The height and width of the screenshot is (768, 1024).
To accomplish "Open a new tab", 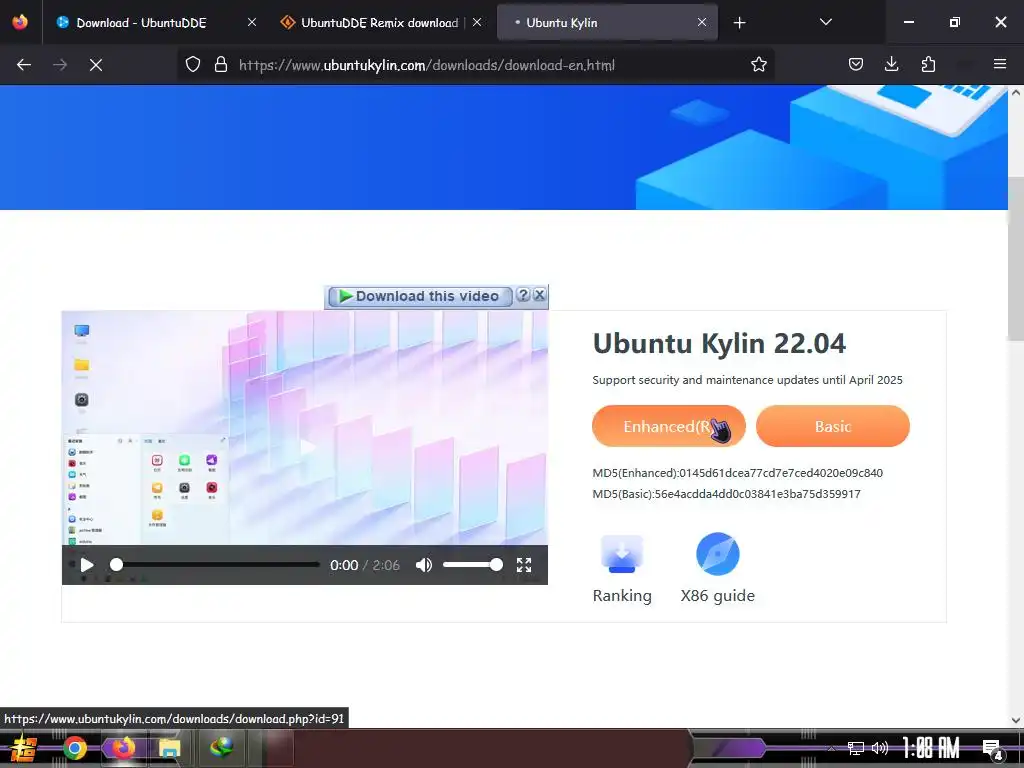I will tap(739, 23).
